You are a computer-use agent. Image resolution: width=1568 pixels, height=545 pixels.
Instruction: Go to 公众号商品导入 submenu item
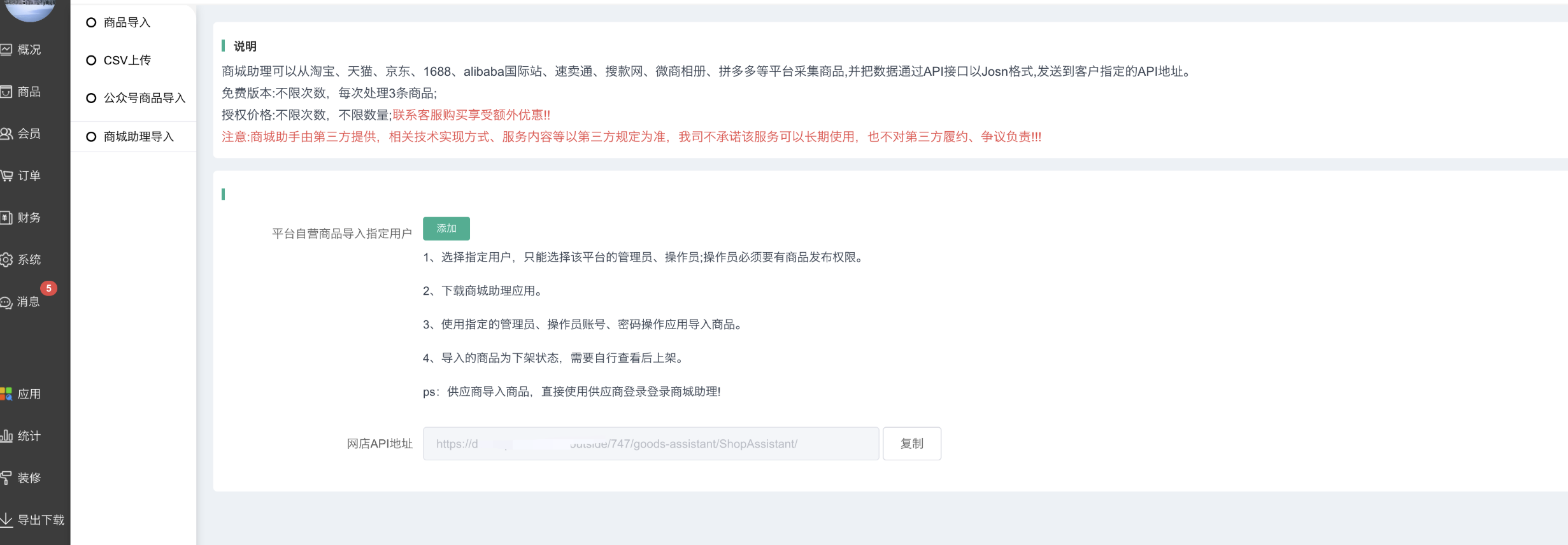145,98
